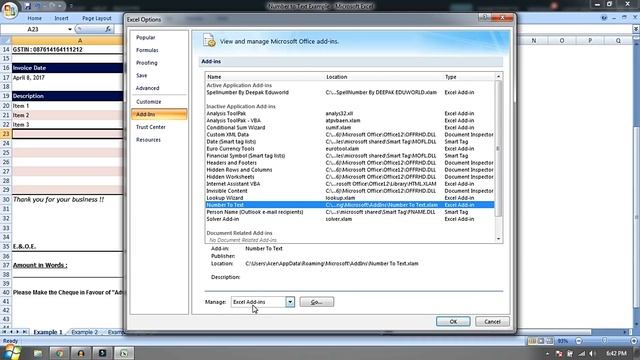
Task: Select row 23 header in worksheet
Action: pyautogui.click(x=6, y=134)
